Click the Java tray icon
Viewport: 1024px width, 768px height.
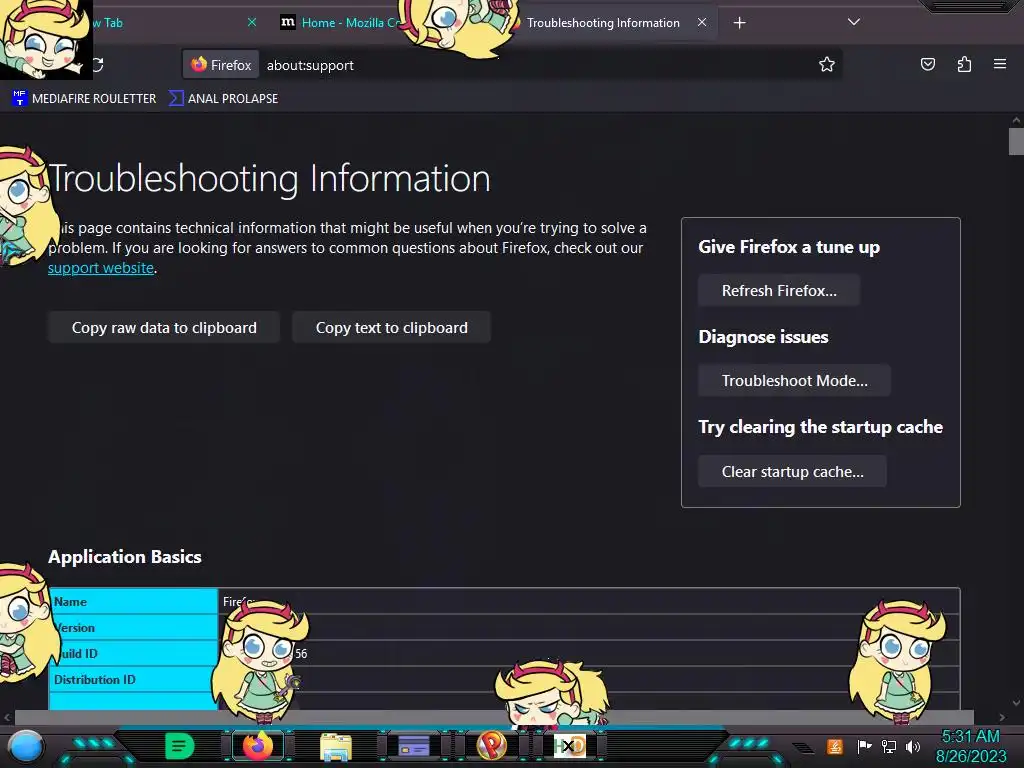point(835,746)
